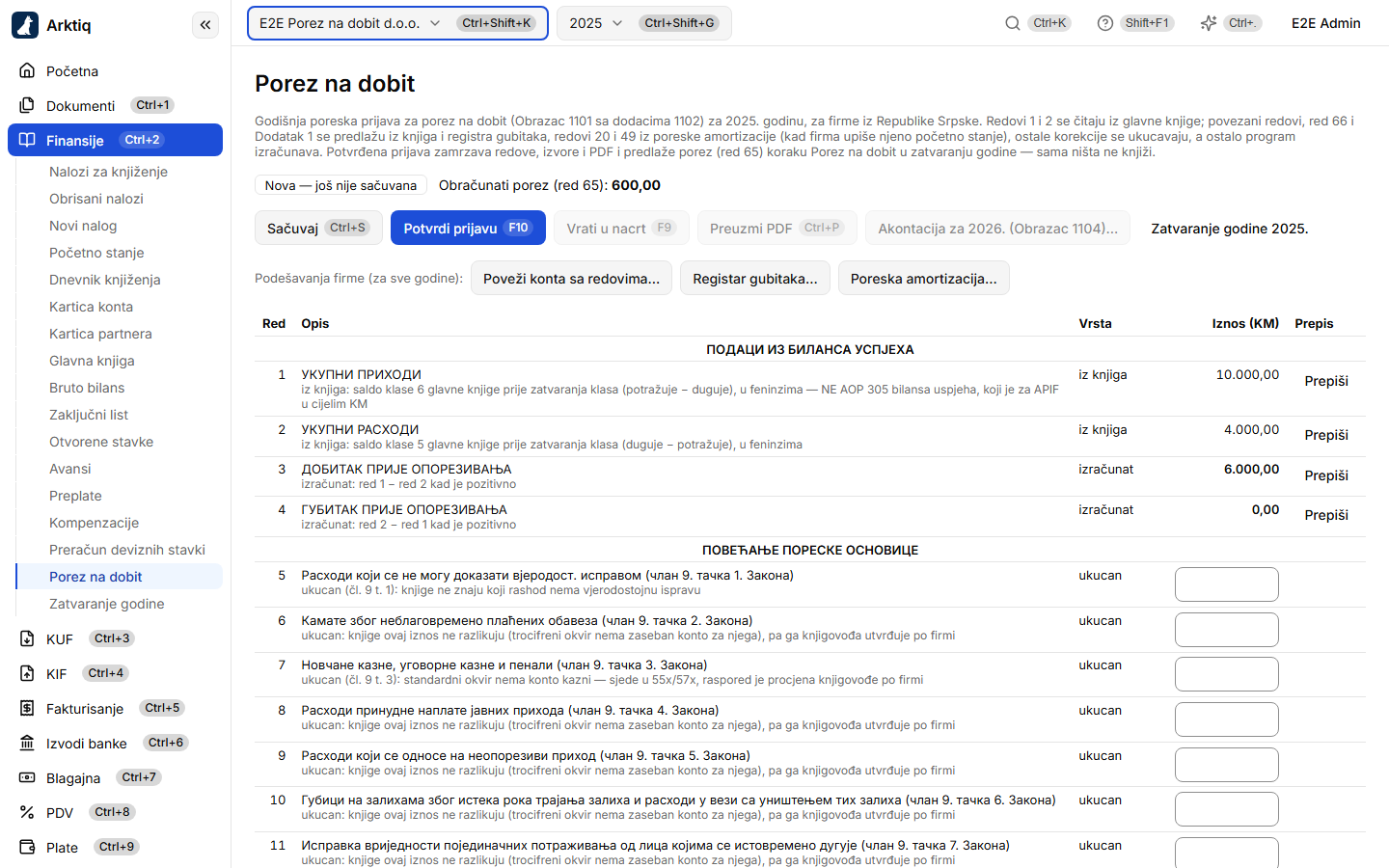
Task: Open Izvodi banke via the bank icon
Action: click(x=27, y=744)
